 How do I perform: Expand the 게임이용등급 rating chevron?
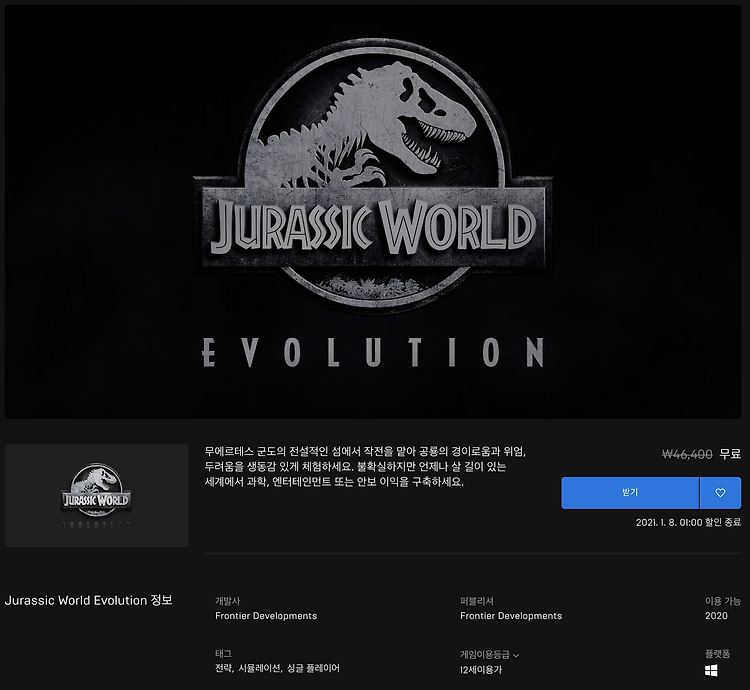(516, 655)
